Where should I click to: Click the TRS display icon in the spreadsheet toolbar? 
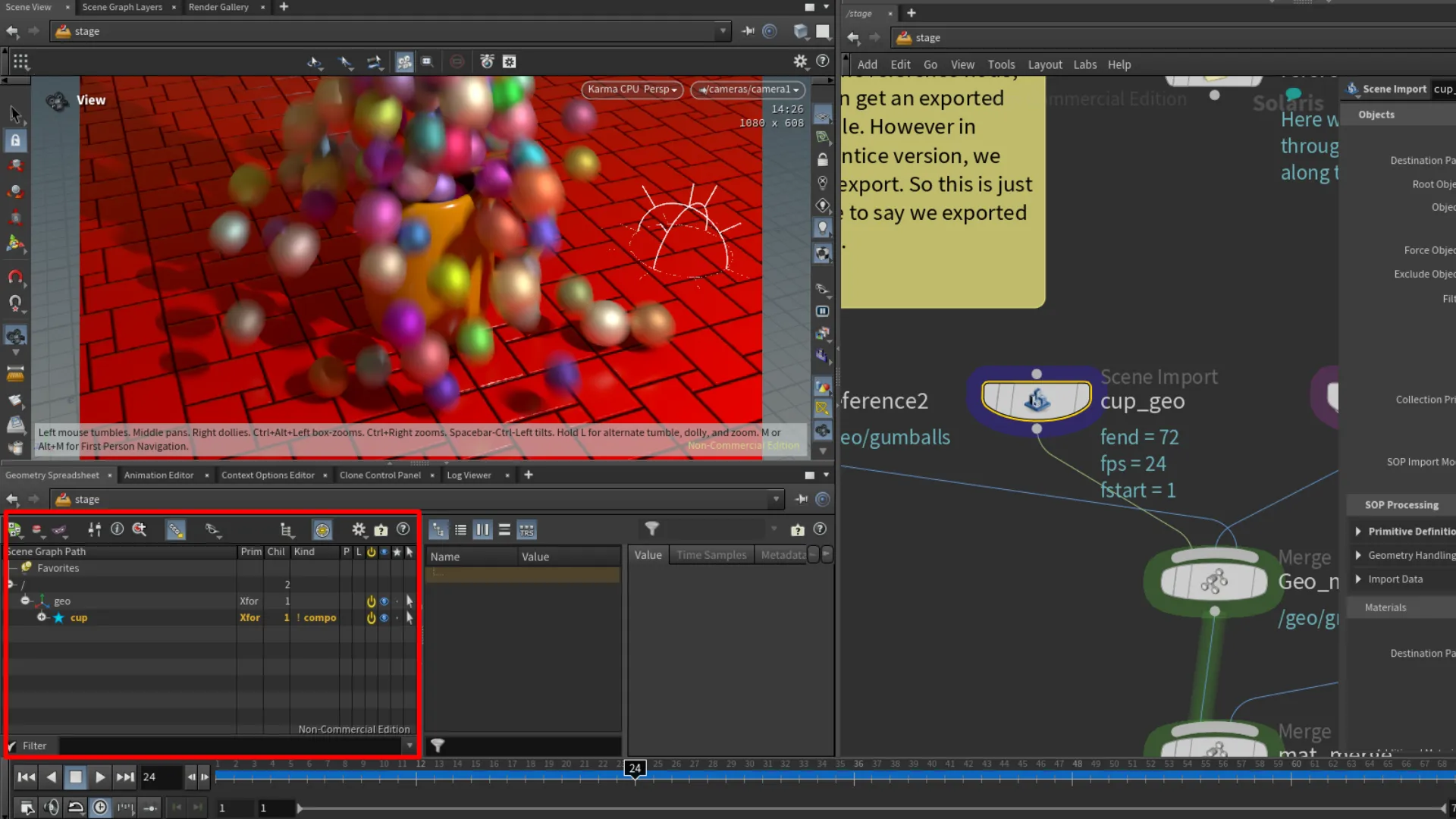pos(527,530)
